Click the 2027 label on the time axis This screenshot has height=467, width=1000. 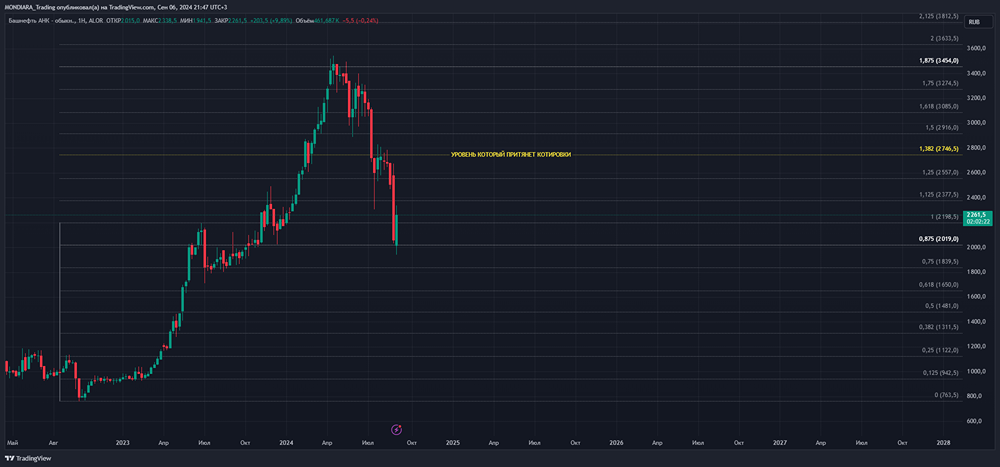pyautogui.click(x=780, y=441)
